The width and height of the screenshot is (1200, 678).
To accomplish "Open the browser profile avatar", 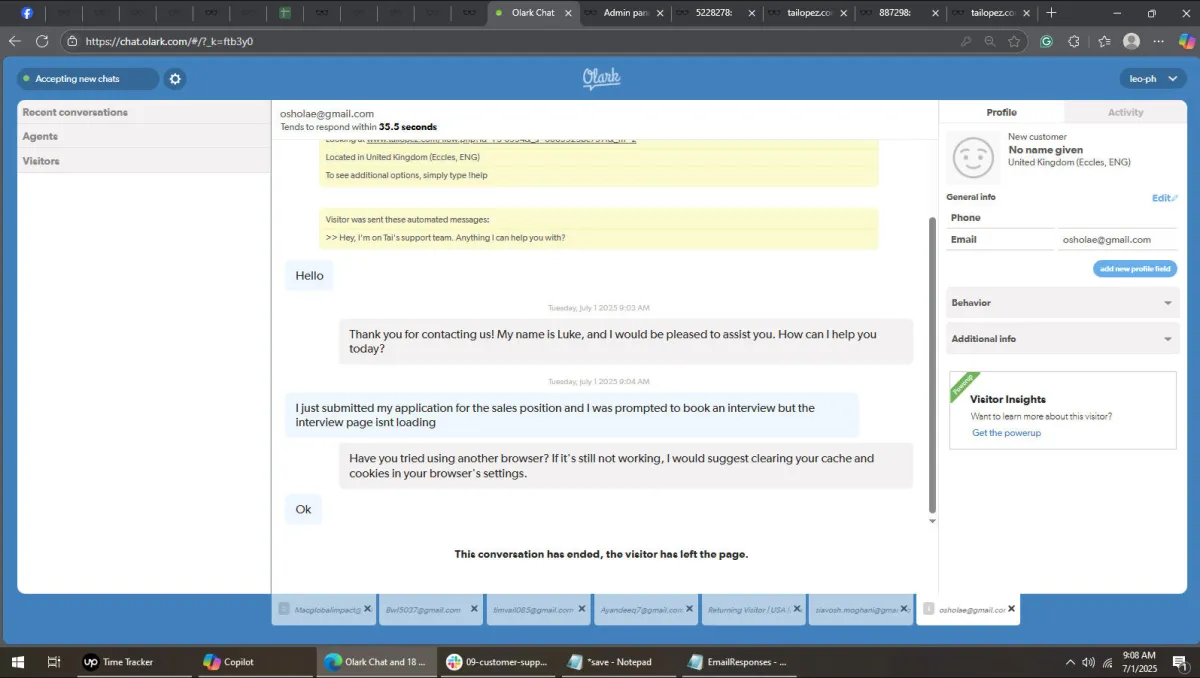I will [1131, 41].
